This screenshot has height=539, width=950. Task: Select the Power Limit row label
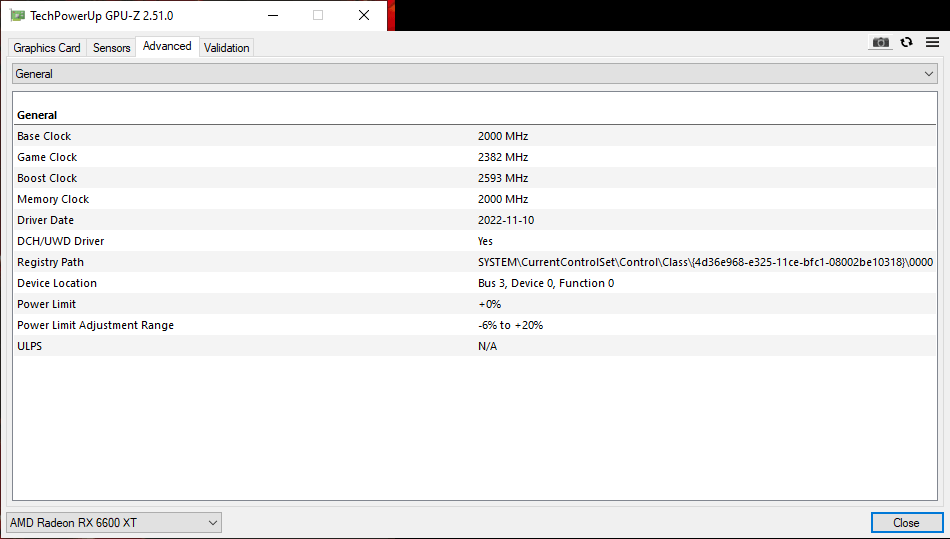(47, 304)
